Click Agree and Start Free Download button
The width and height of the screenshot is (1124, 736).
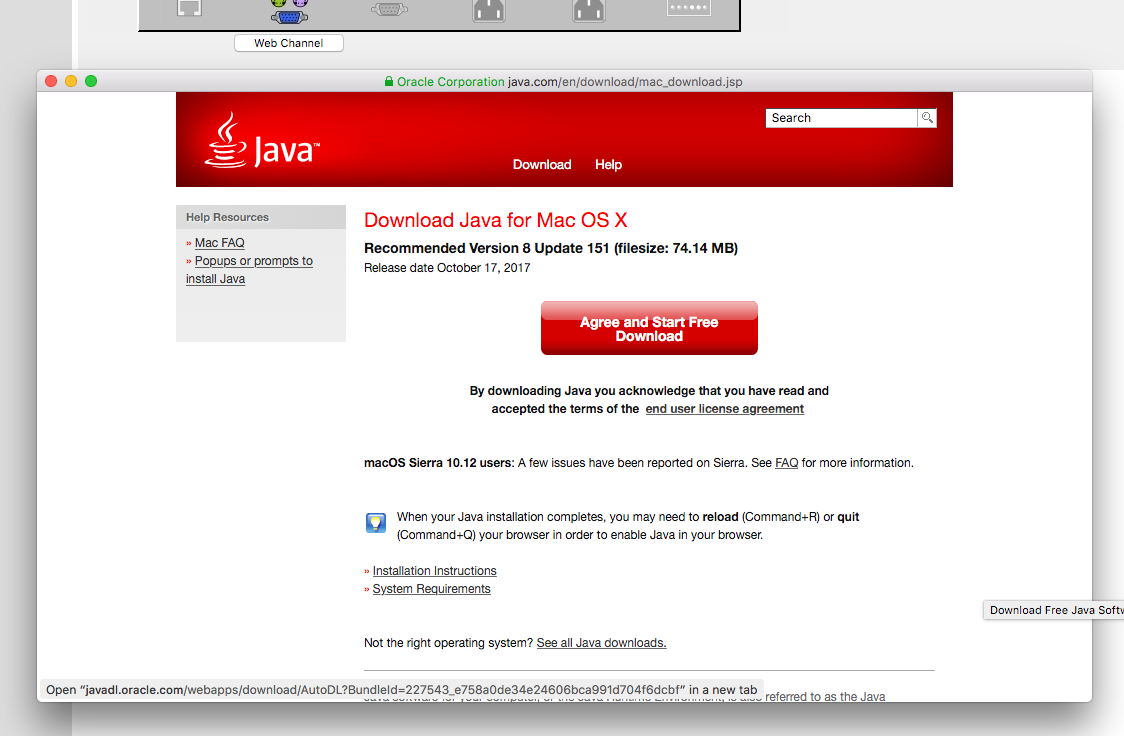point(649,328)
